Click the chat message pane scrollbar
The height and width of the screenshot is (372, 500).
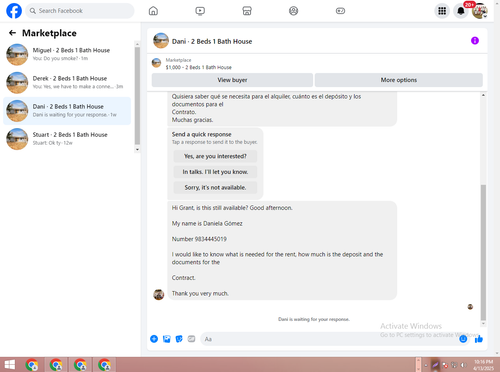point(483,252)
